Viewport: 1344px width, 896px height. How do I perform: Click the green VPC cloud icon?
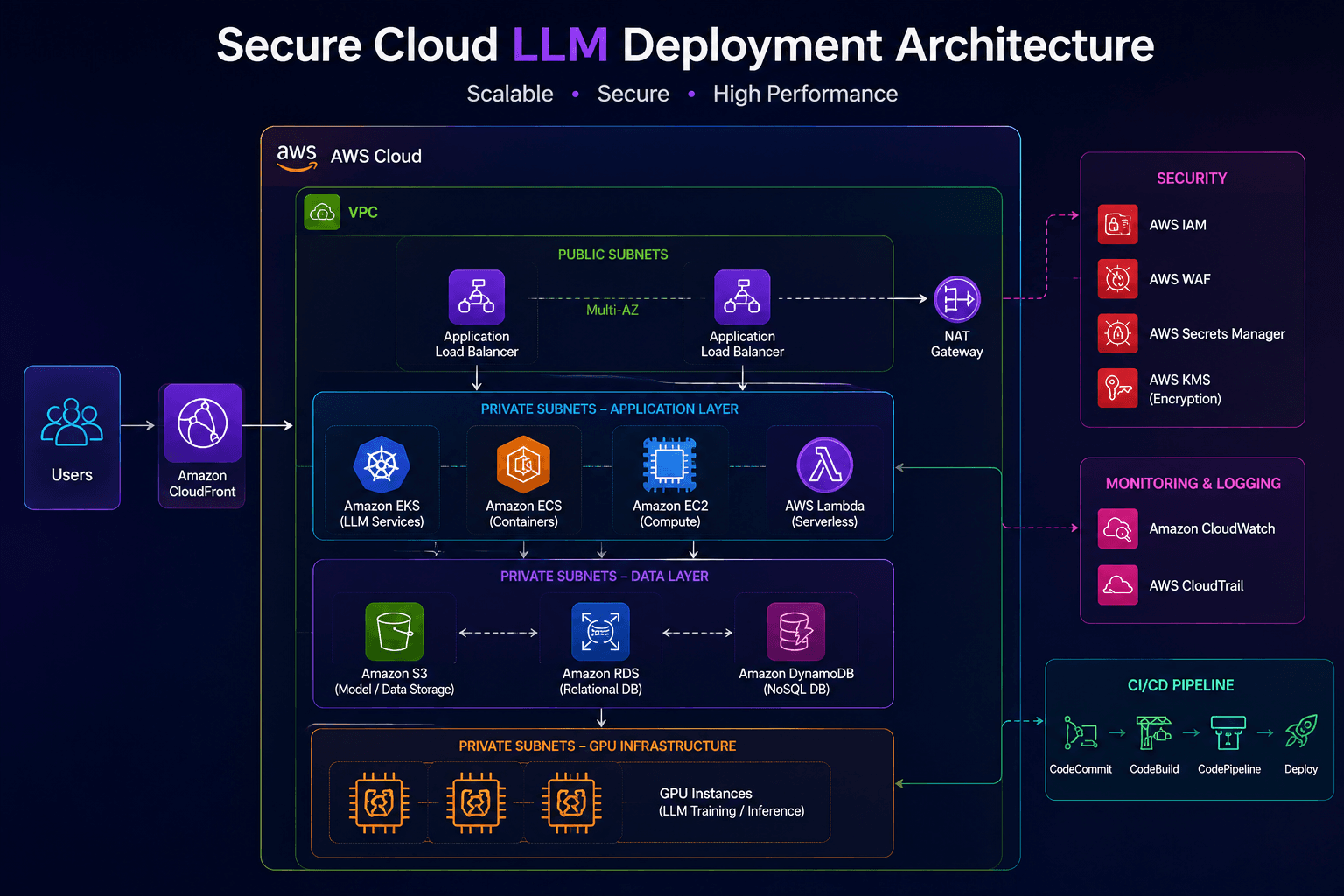coord(322,212)
